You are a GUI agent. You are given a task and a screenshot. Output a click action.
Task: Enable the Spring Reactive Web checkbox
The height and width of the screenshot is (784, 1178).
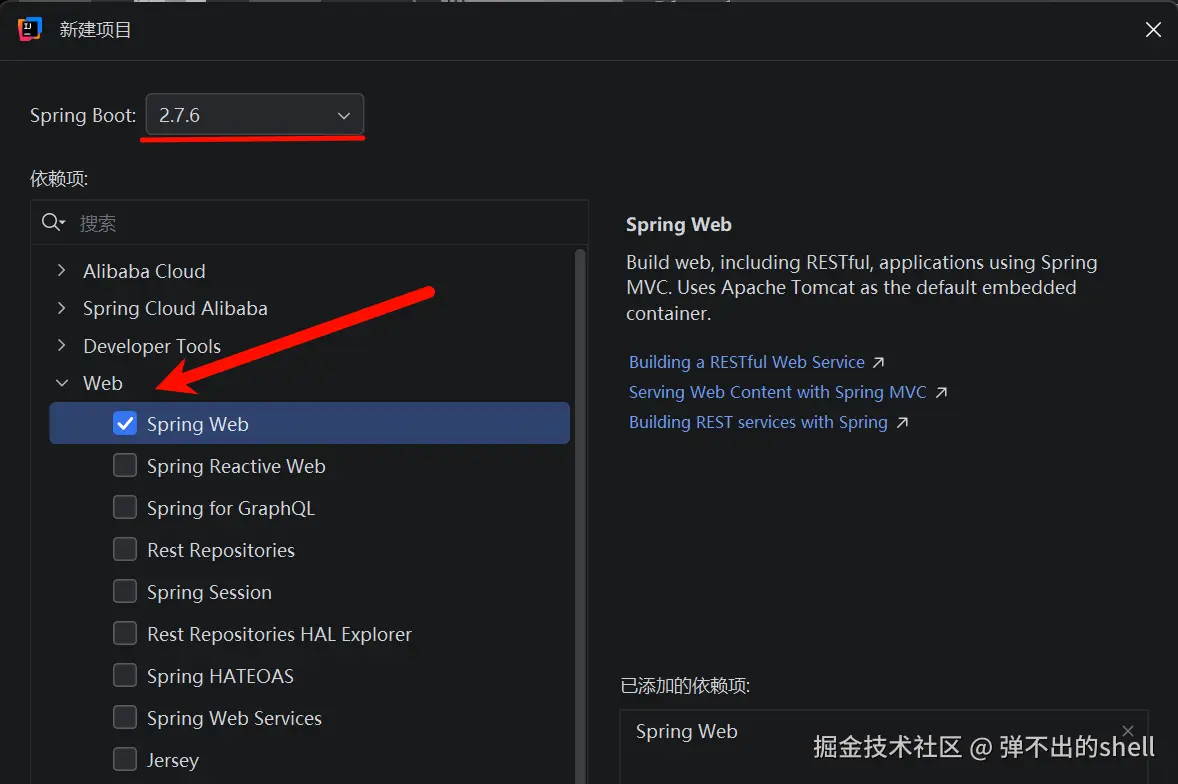[x=125, y=466]
